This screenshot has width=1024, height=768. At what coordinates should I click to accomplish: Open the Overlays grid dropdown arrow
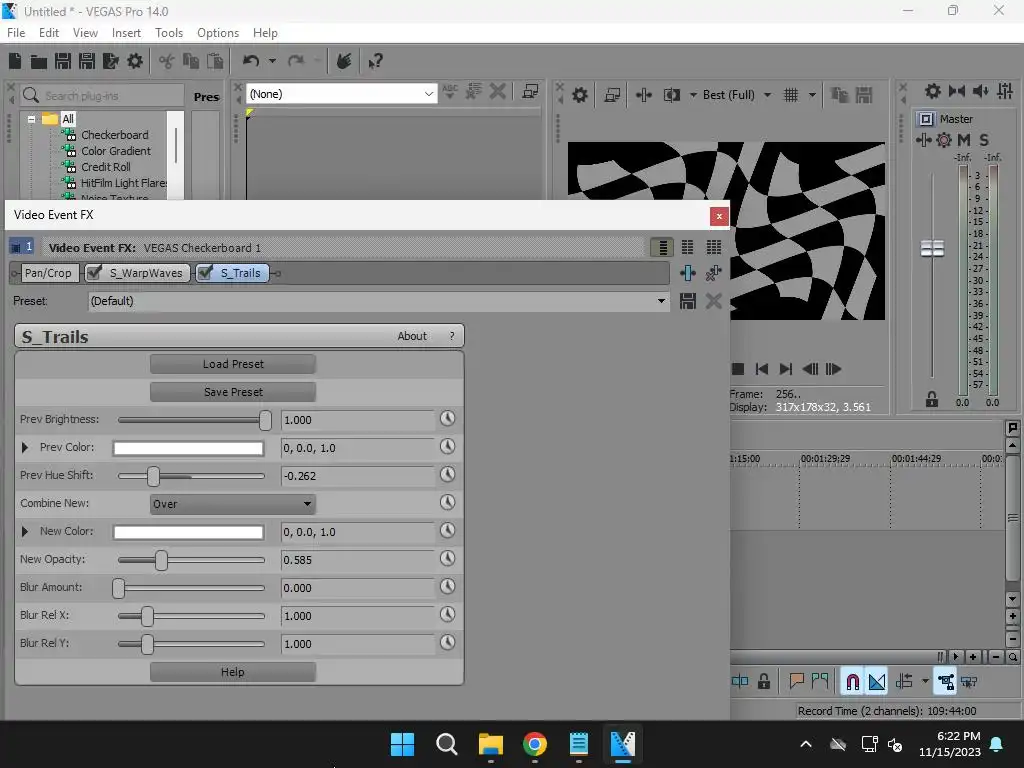pos(812,95)
